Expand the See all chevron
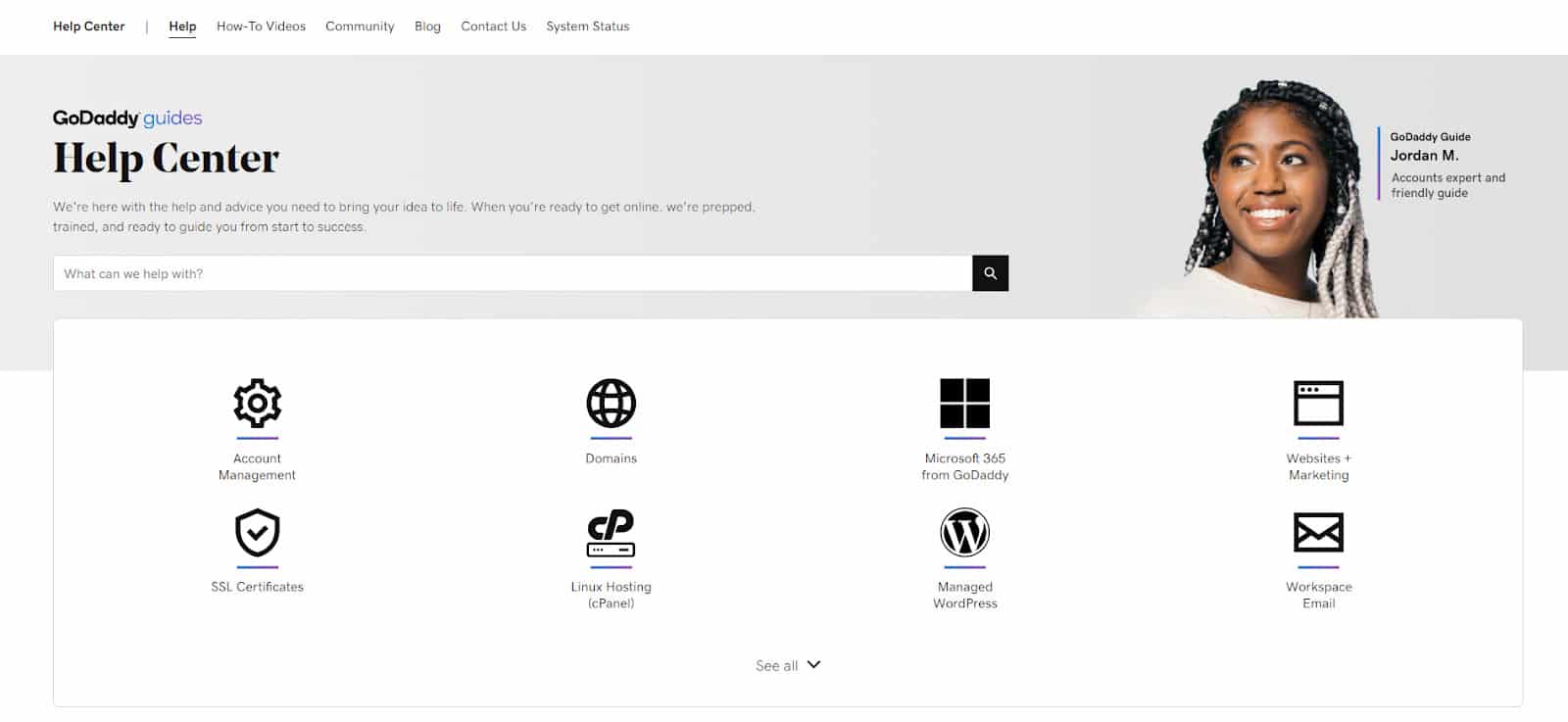 click(x=813, y=664)
